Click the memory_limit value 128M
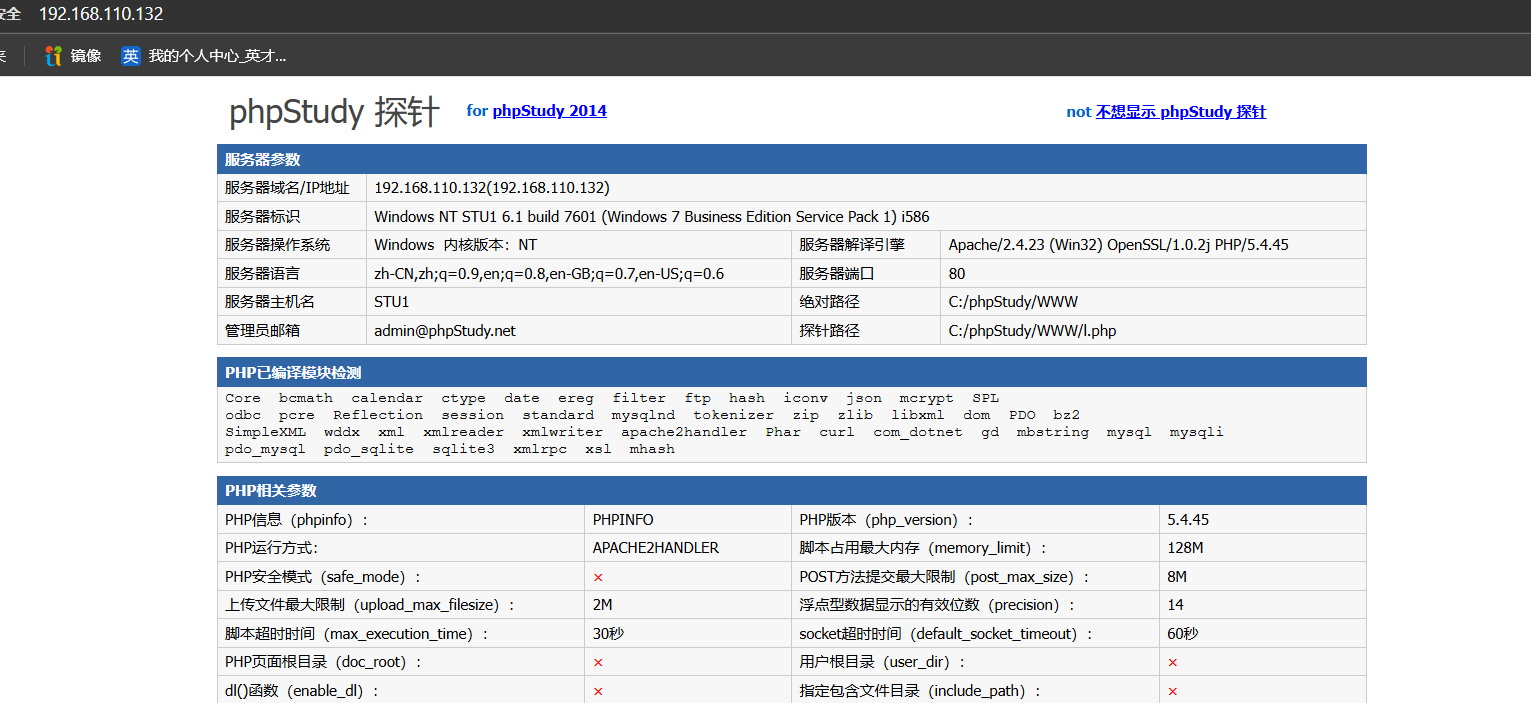 1185,548
